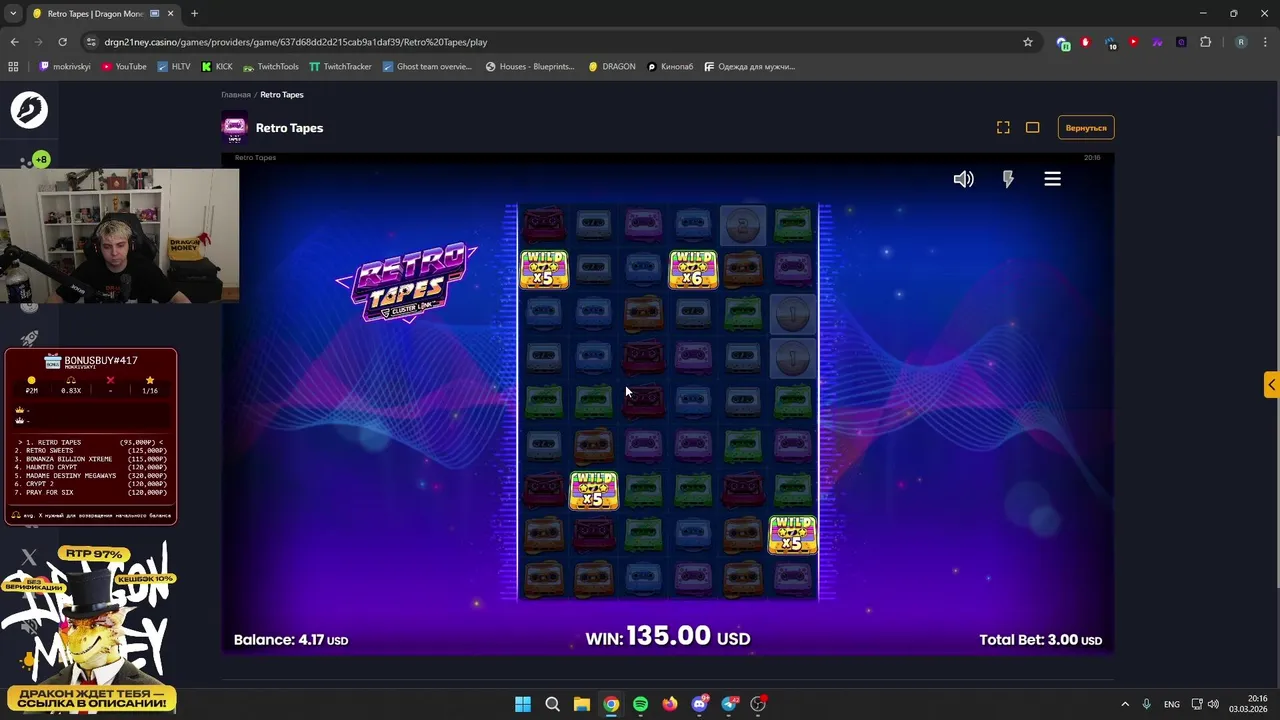
Task: Open Telegram from the taskbar
Action: pyautogui.click(x=729, y=704)
